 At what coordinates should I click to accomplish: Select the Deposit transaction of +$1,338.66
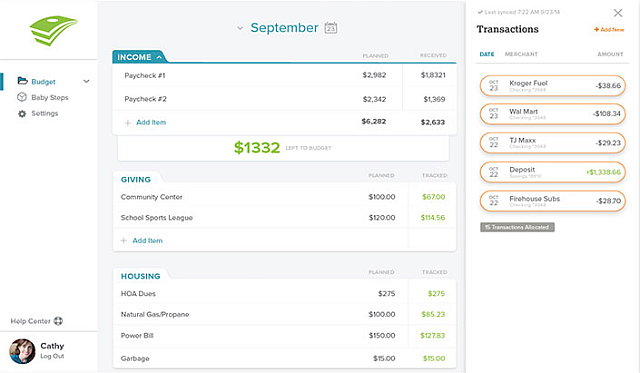pos(553,172)
